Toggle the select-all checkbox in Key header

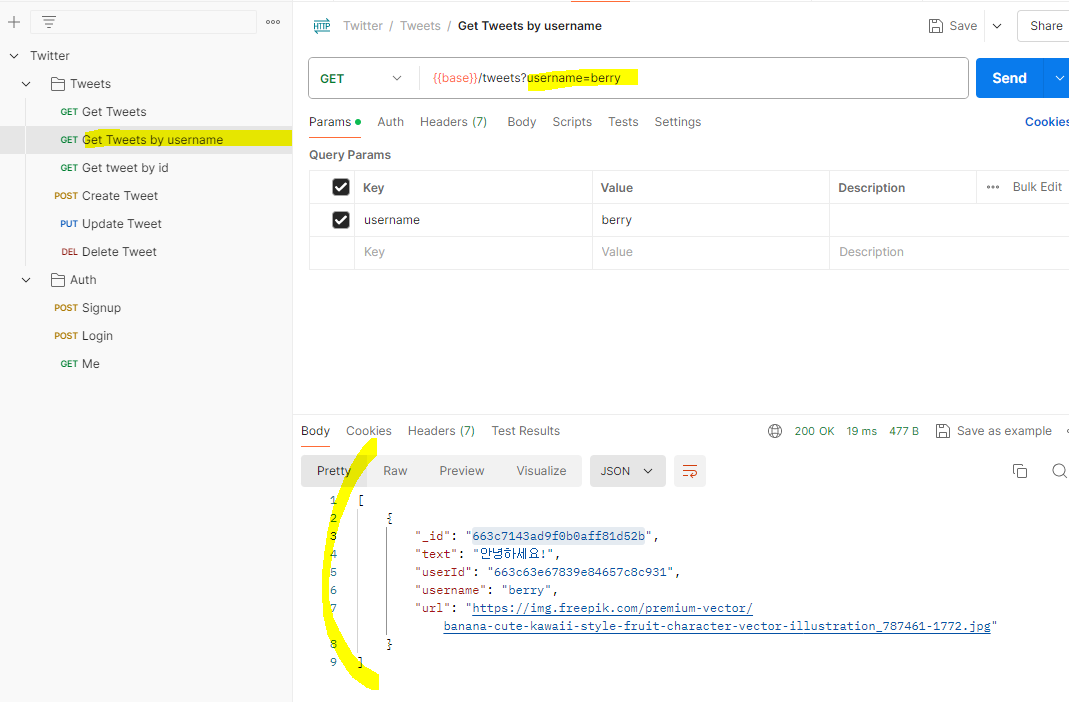[x=341, y=187]
